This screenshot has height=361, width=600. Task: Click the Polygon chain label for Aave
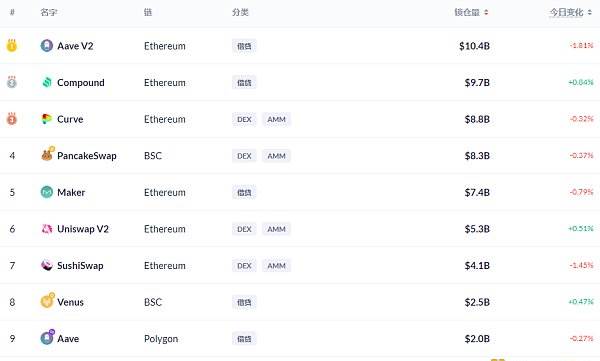coord(161,339)
